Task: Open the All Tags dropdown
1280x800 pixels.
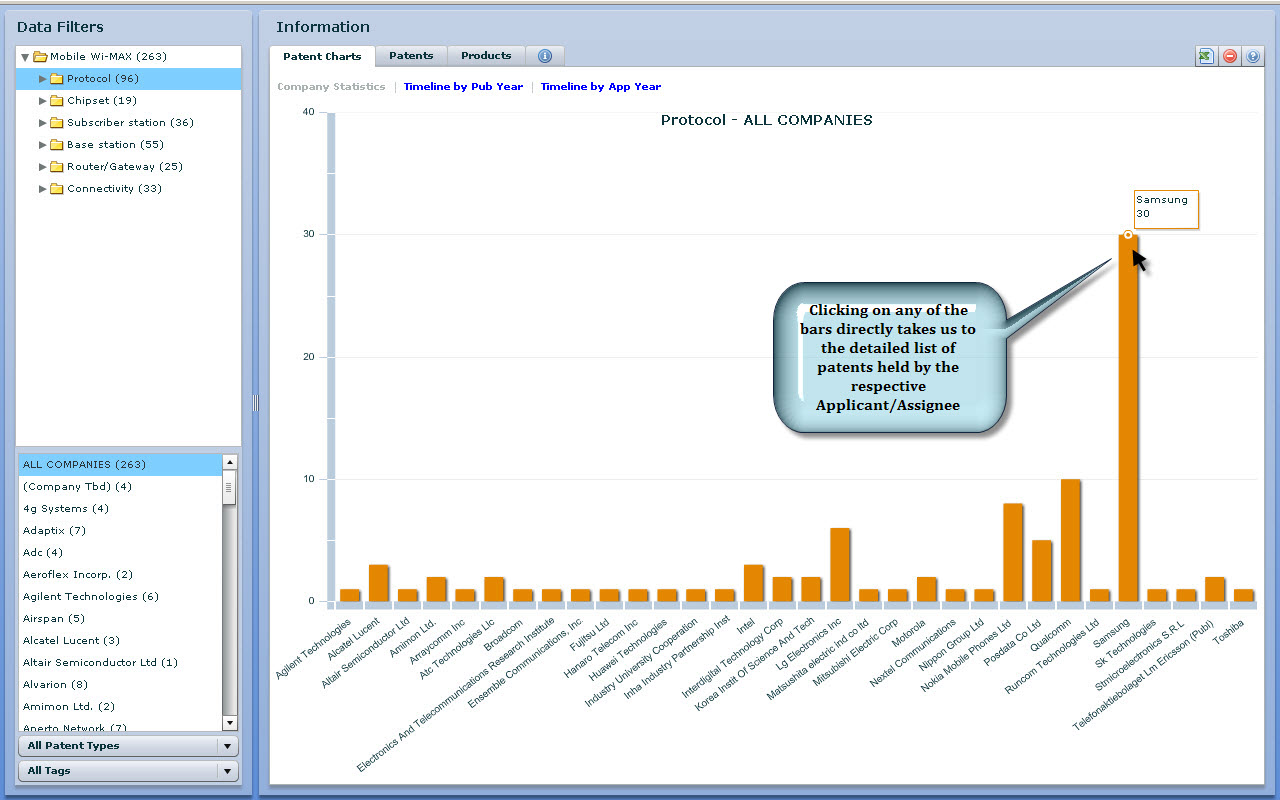Action: [x=228, y=771]
